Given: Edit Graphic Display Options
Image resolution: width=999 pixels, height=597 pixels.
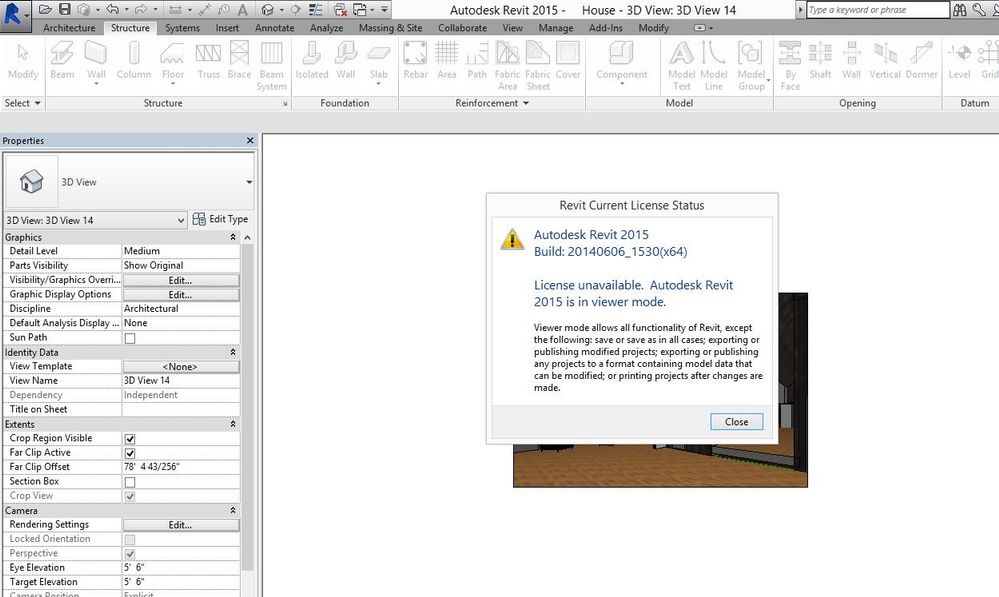Looking at the screenshot, I should point(181,295).
